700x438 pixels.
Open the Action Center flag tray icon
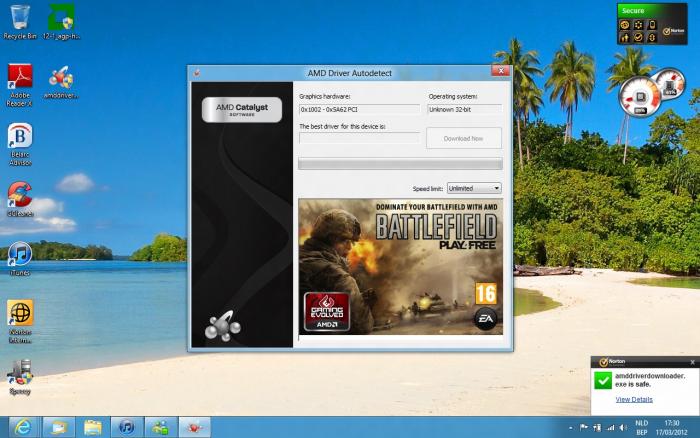[x=583, y=427]
